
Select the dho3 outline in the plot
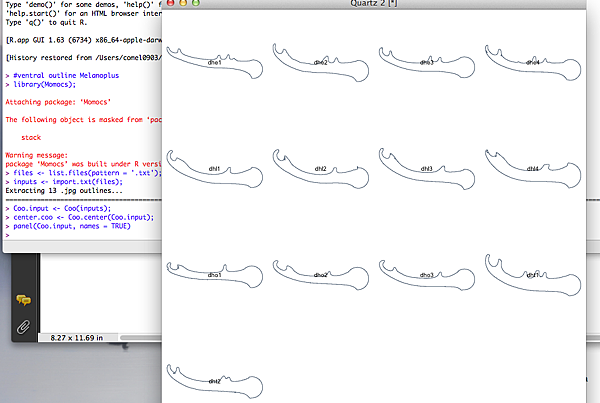point(427,275)
